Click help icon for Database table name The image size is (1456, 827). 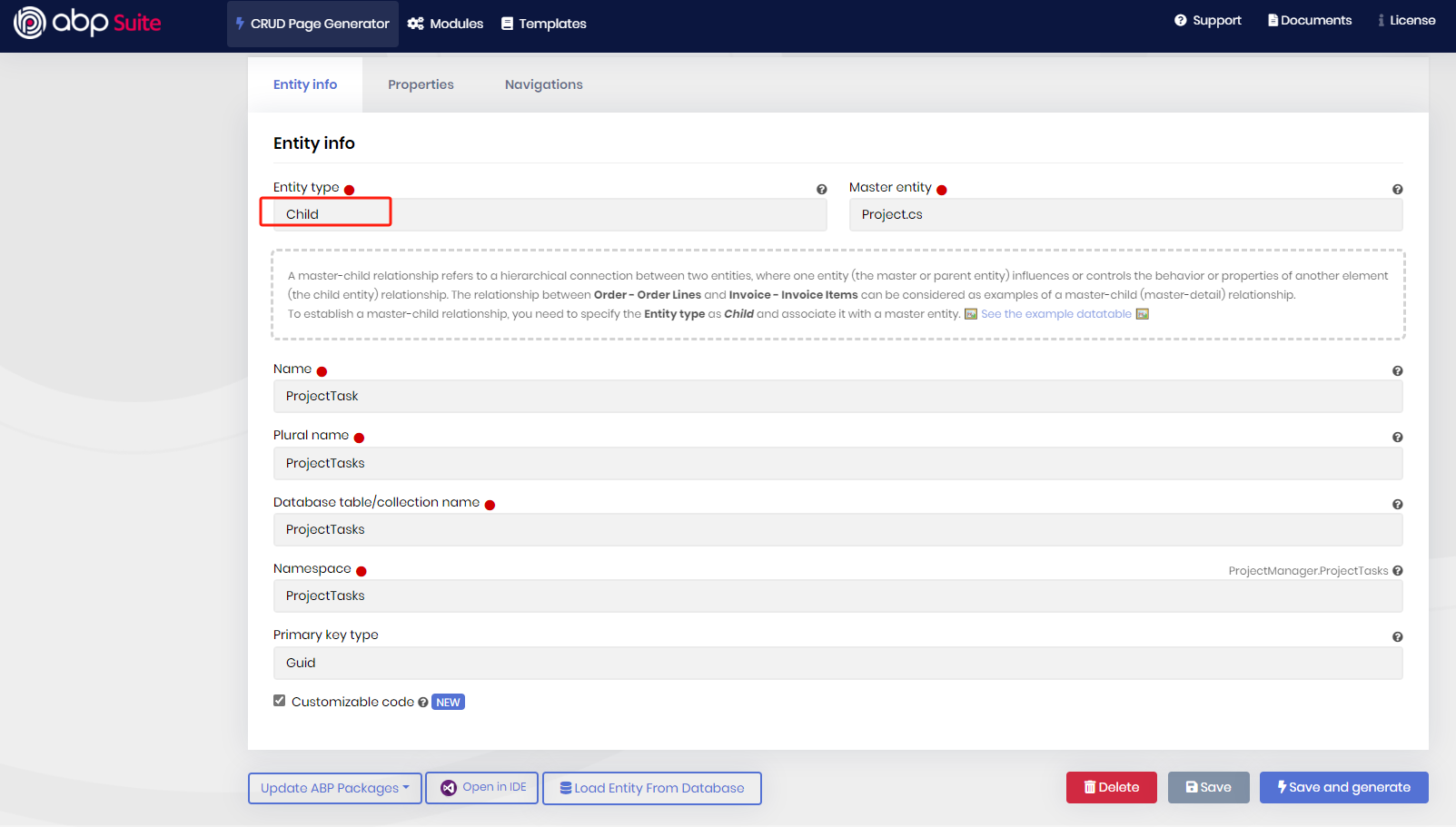point(1397,505)
